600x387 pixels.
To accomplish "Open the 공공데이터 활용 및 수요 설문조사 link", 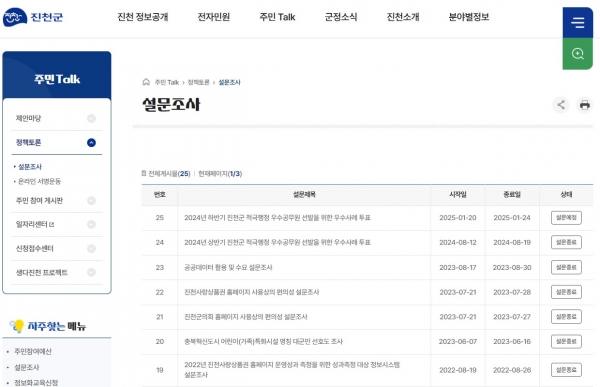I will pos(228,267).
